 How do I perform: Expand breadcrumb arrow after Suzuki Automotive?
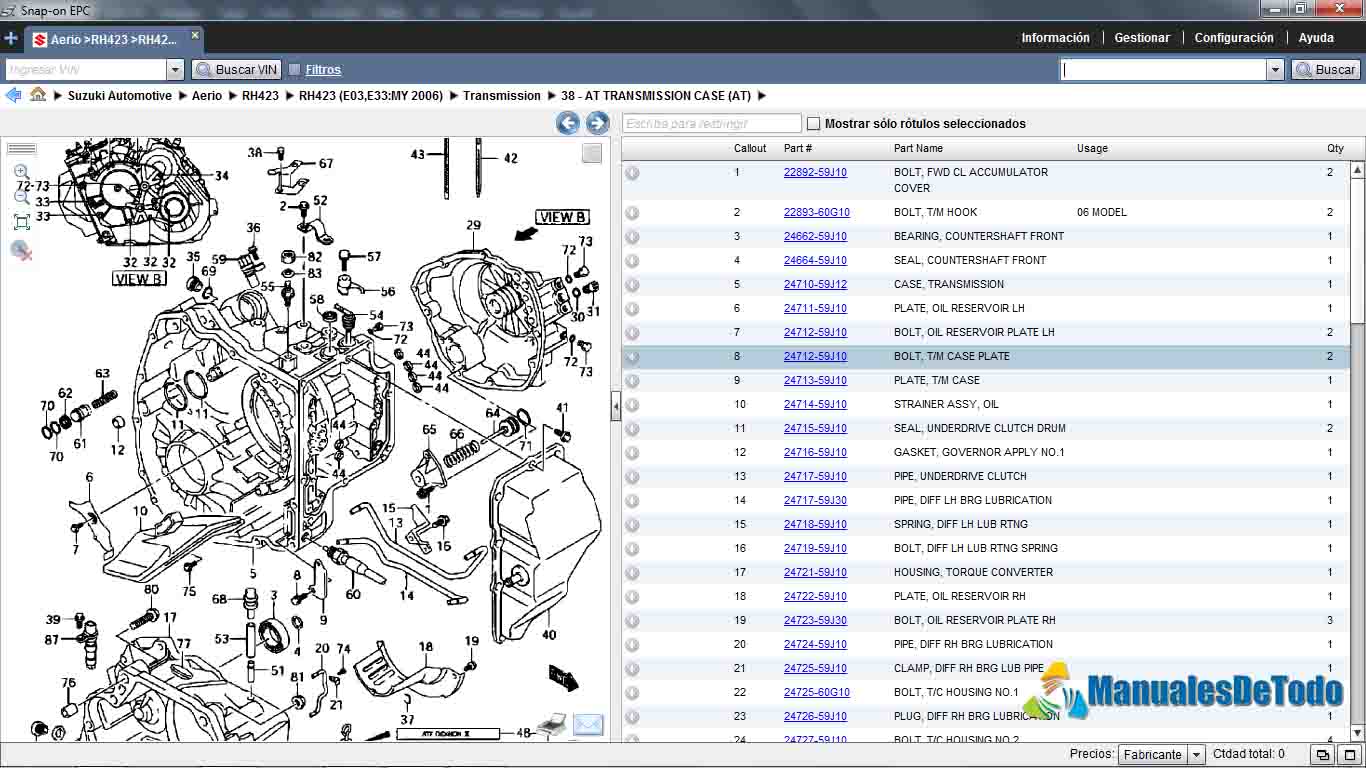(182, 96)
